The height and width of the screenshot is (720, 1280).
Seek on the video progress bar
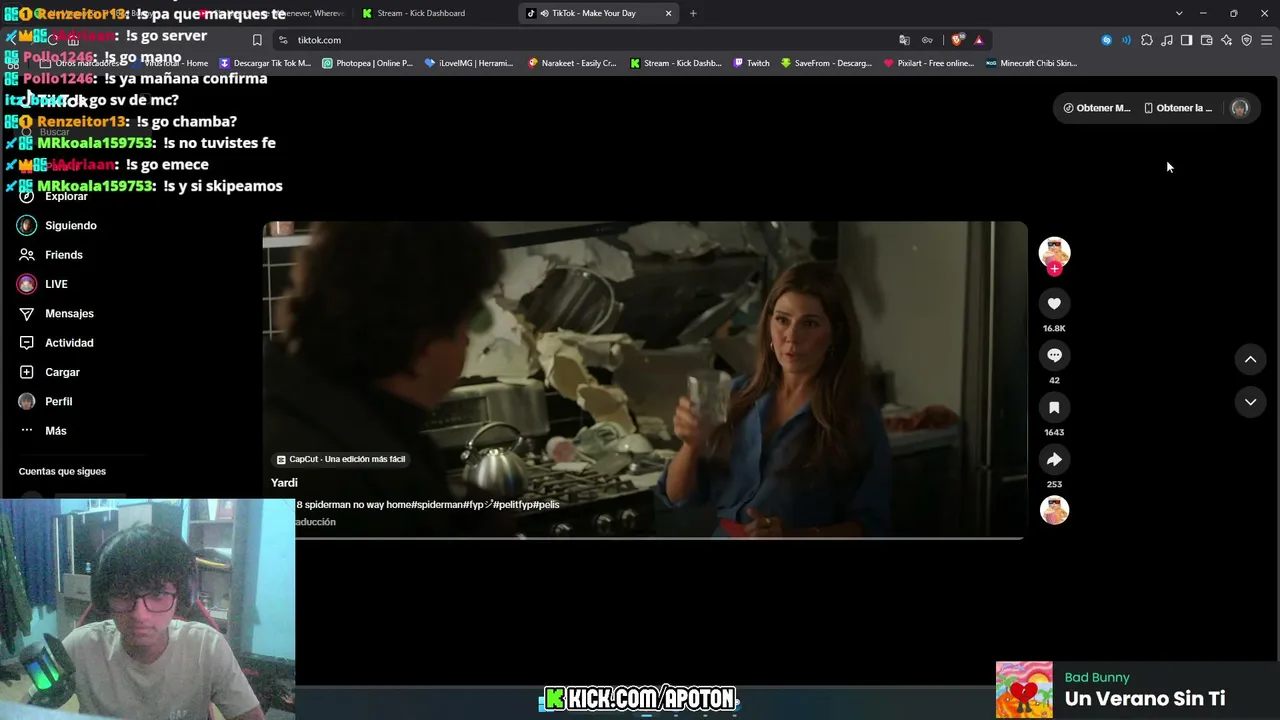645,537
